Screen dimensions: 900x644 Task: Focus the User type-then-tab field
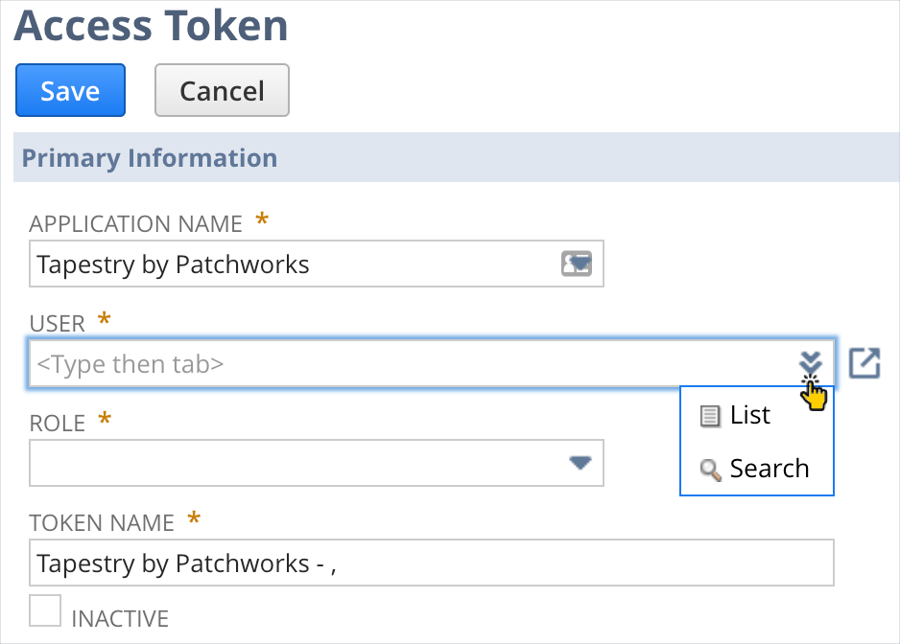coord(400,364)
